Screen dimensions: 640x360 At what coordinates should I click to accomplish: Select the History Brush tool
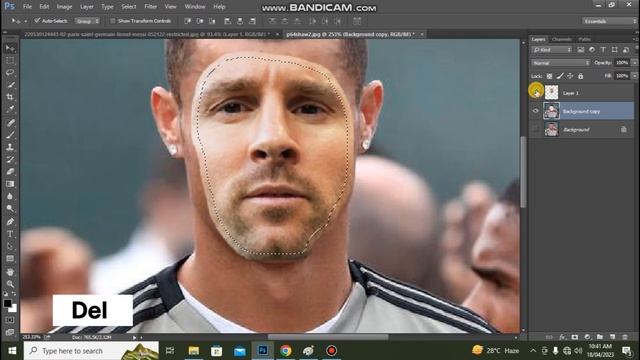point(10,159)
